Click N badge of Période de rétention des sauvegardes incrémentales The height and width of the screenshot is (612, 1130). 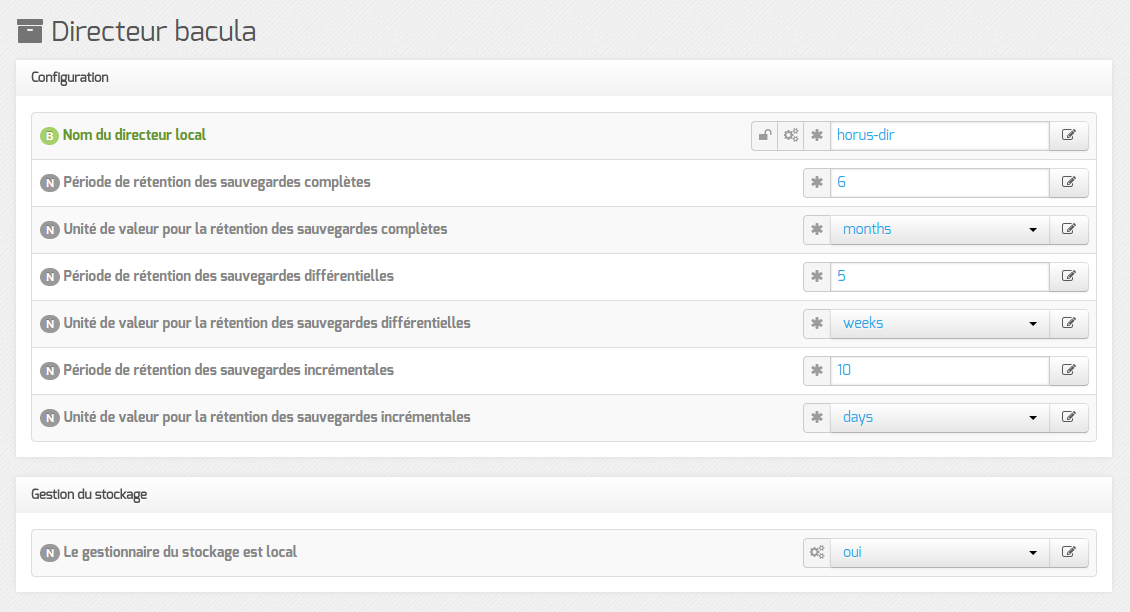pos(49,371)
